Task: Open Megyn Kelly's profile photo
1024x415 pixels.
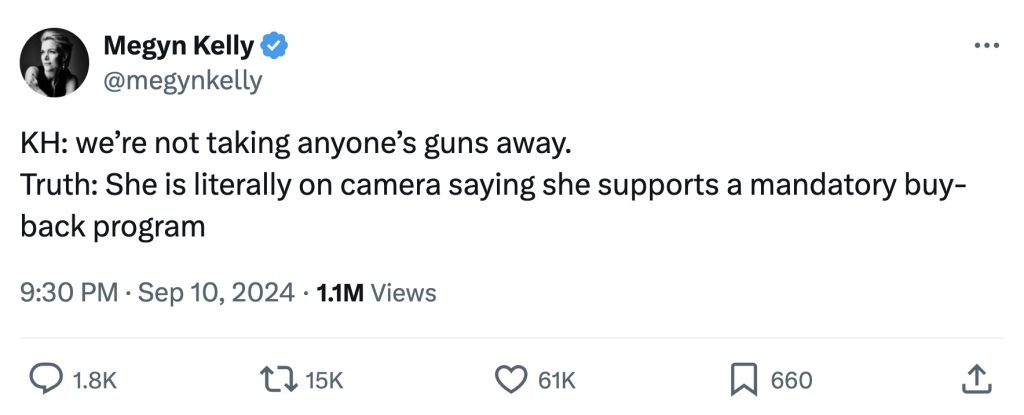Action: tap(55, 62)
